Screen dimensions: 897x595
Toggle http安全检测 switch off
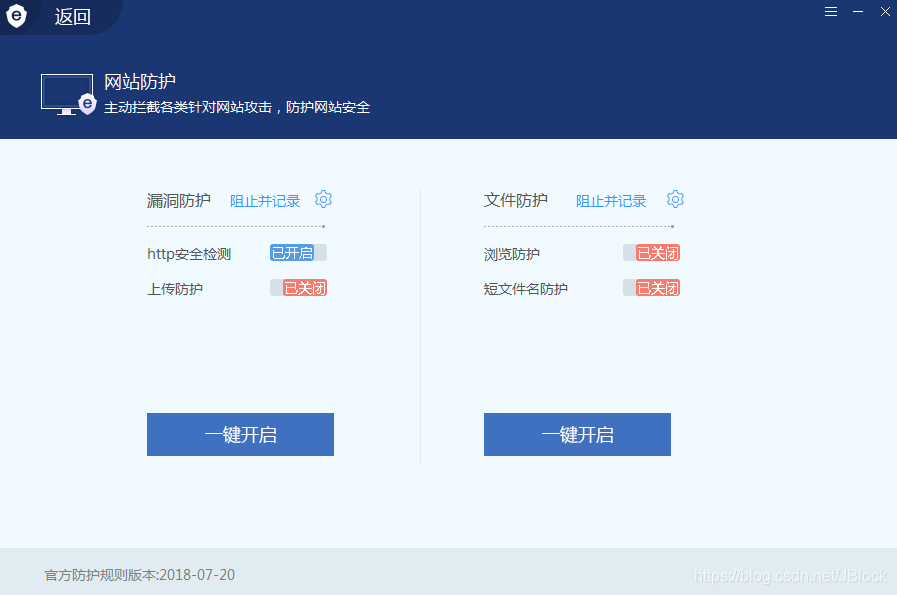(x=298, y=253)
